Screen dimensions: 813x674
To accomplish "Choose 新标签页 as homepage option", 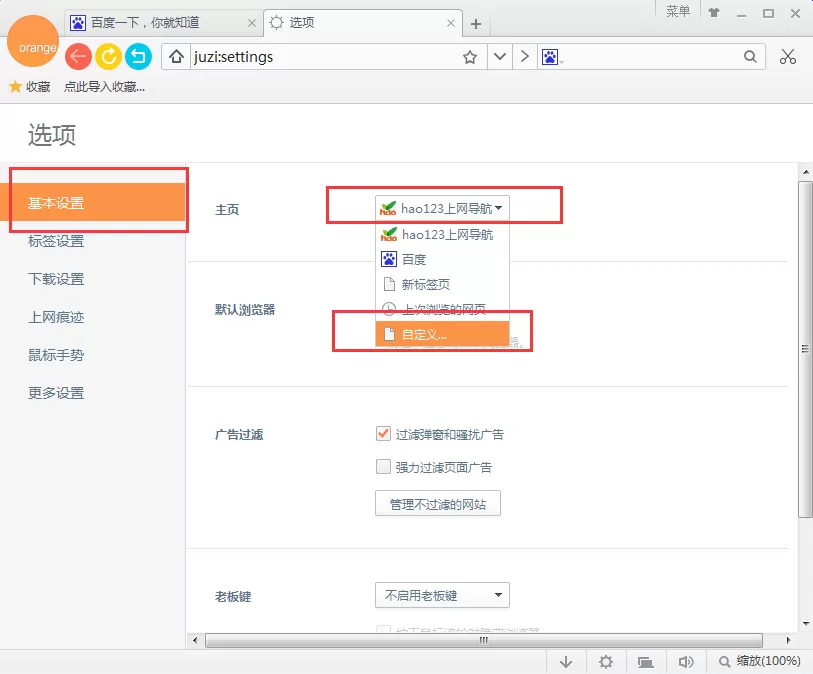I will pos(442,284).
